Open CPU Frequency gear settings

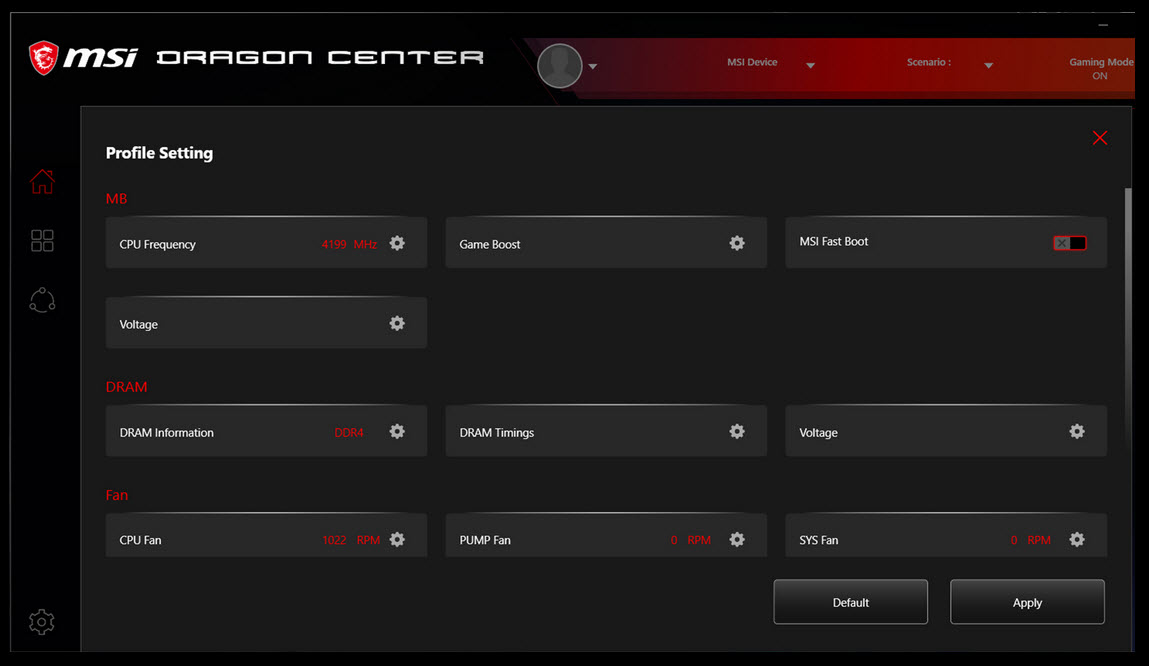pos(397,243)
